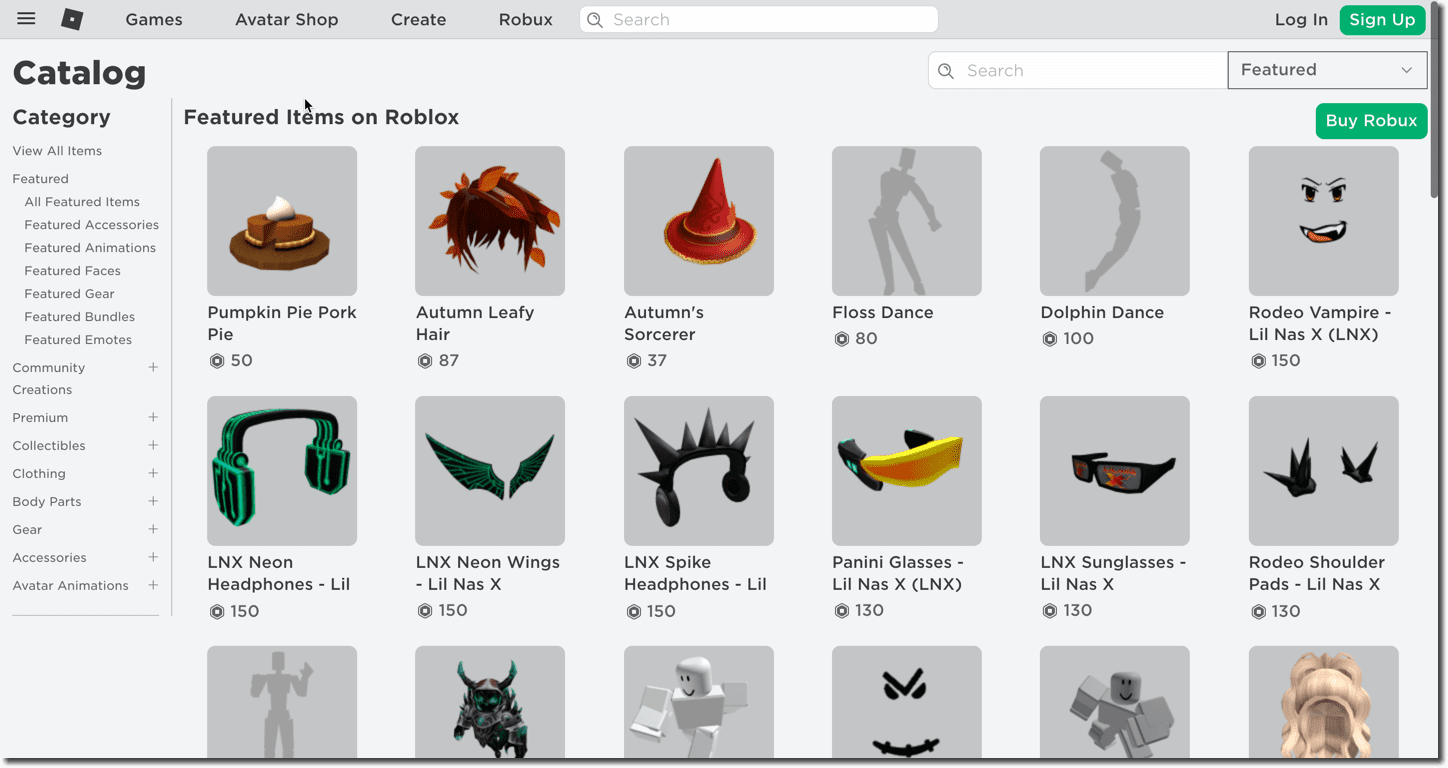This screenshot has height=768, width=1448.
Task: Expand the Body Parts category
Action: click(x=153, y=501)
